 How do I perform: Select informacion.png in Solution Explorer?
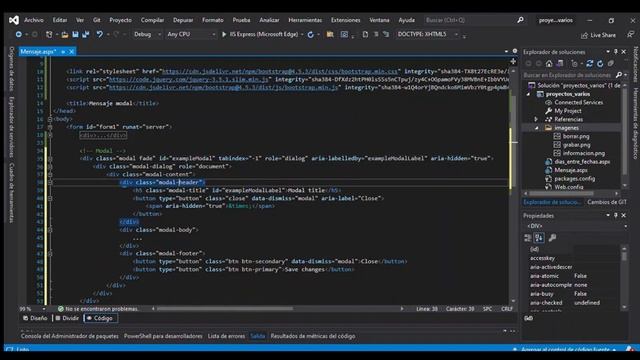pos(584,153)
